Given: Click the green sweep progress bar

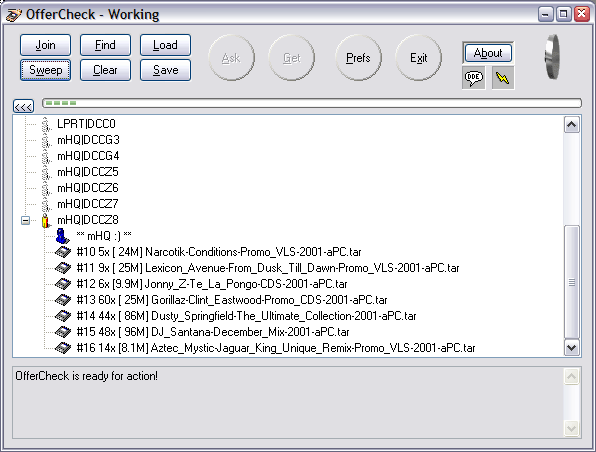Looking at the screenshot, I should coord(312,103).
